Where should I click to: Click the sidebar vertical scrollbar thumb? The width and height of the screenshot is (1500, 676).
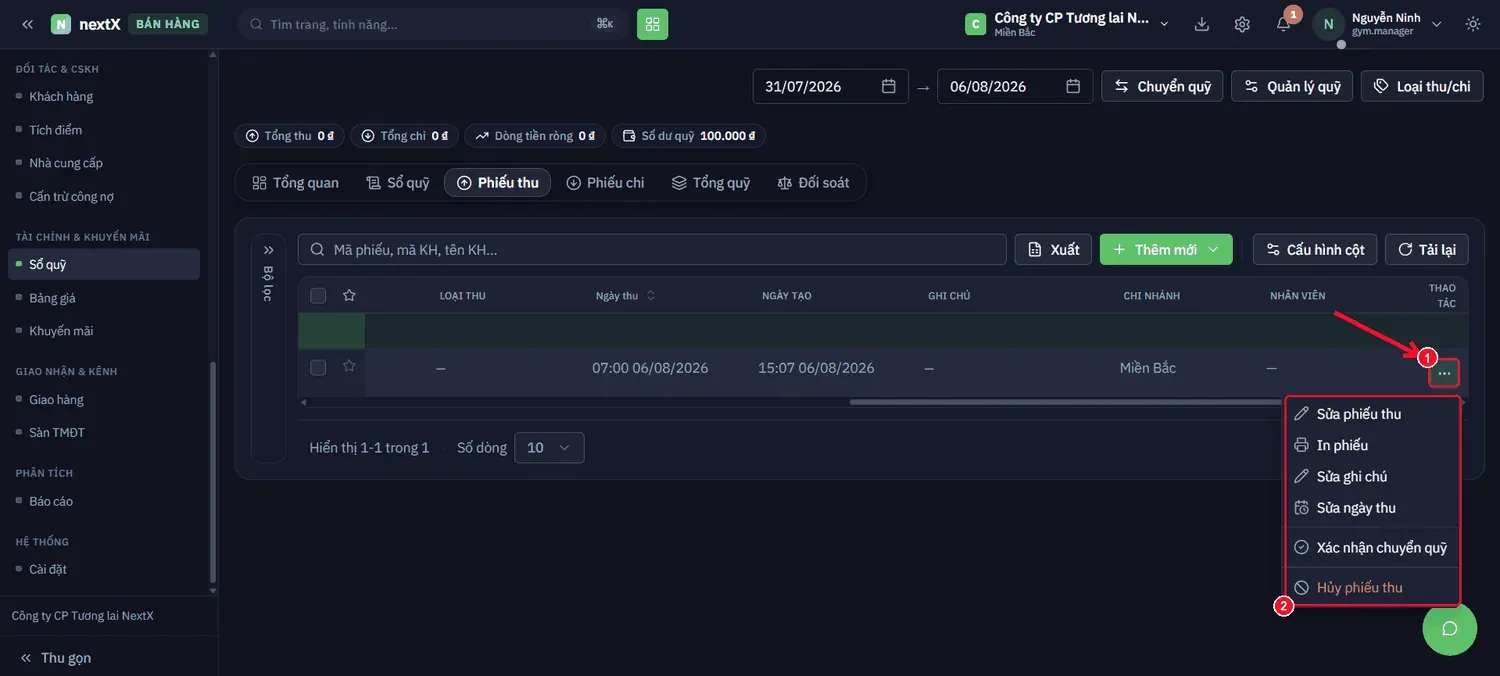click(x=212, y=472)
